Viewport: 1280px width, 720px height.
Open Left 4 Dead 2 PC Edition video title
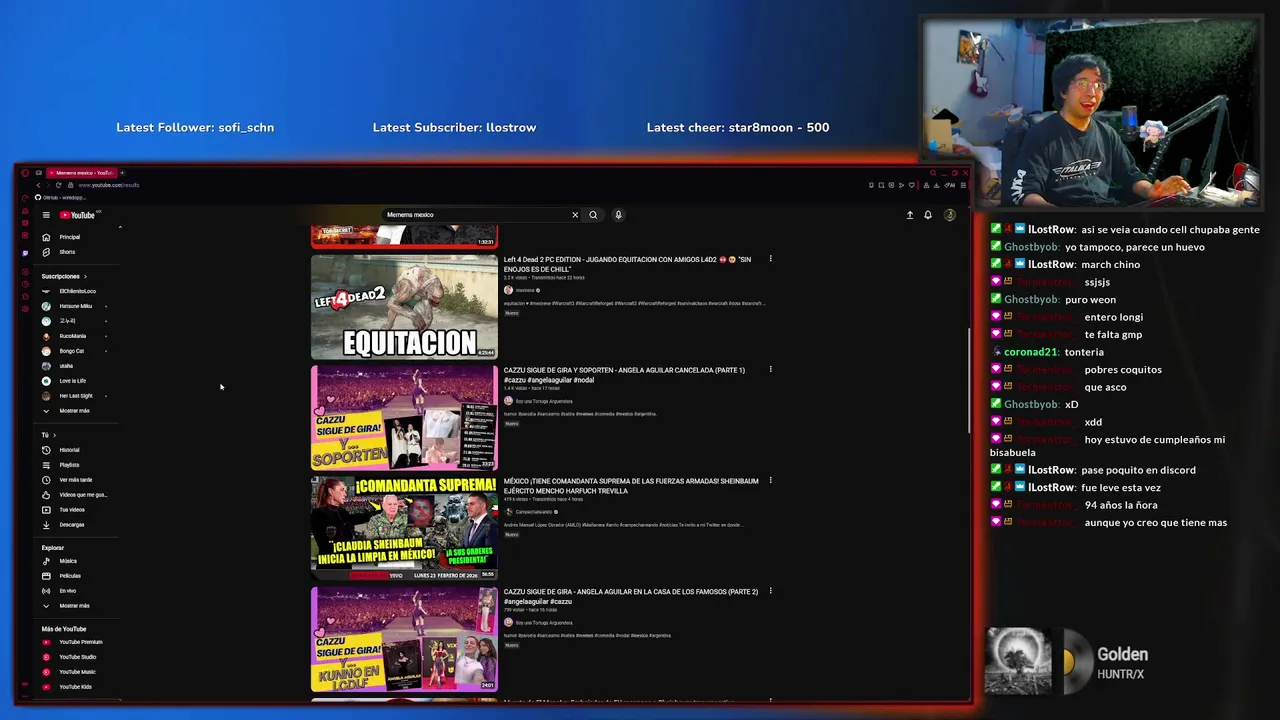click(x=627, y=264)
